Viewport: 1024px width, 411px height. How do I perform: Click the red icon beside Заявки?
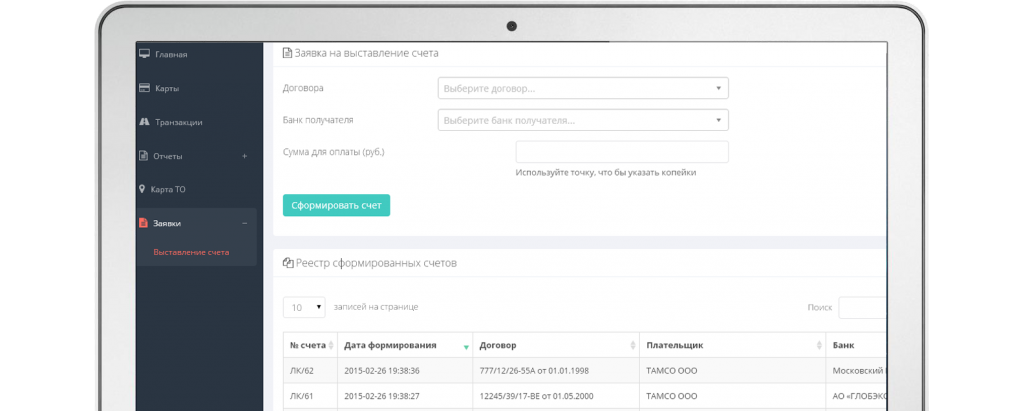click(144, 223)
